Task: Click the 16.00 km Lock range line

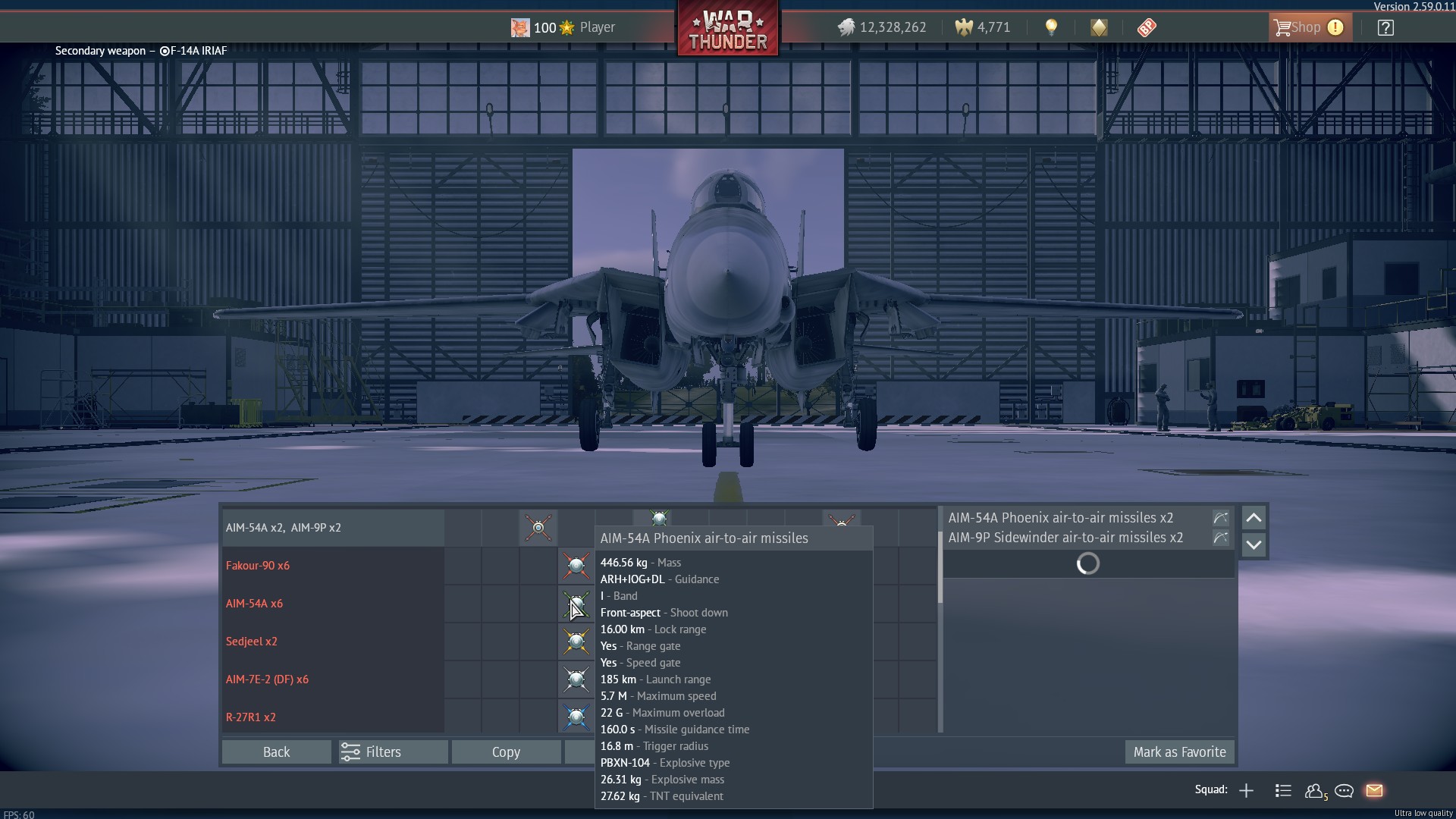Action: pyautogui.click(x=654, y=629)
